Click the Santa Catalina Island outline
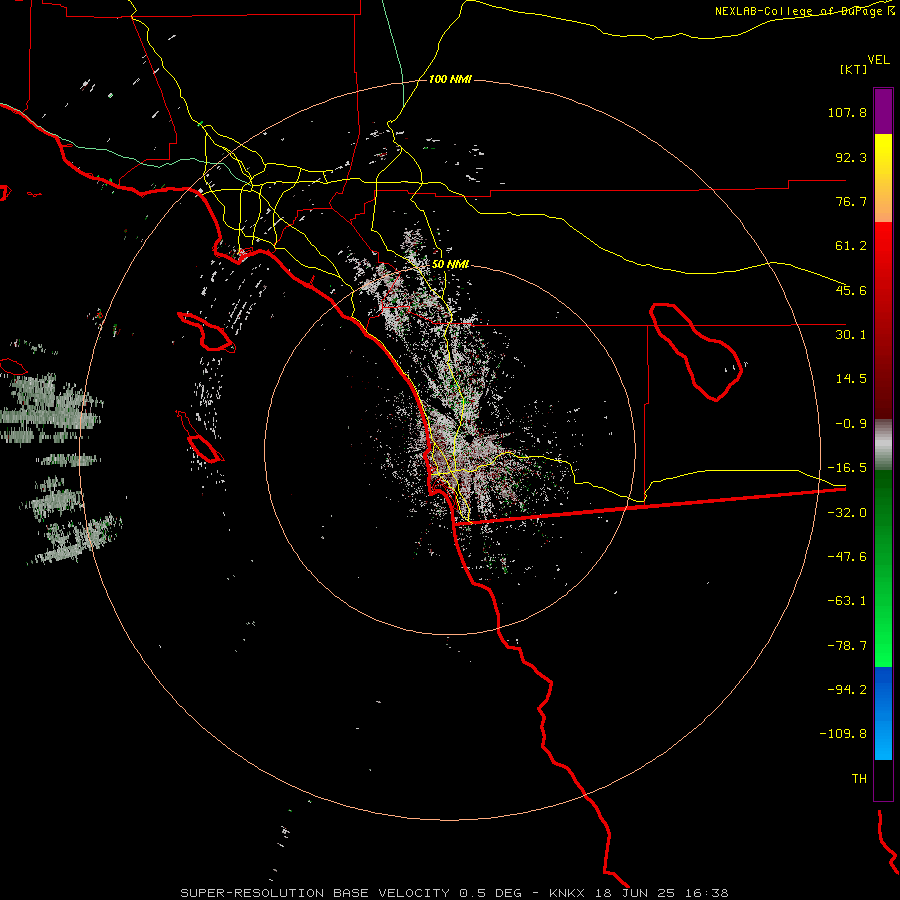 click(x=207, y=331)
